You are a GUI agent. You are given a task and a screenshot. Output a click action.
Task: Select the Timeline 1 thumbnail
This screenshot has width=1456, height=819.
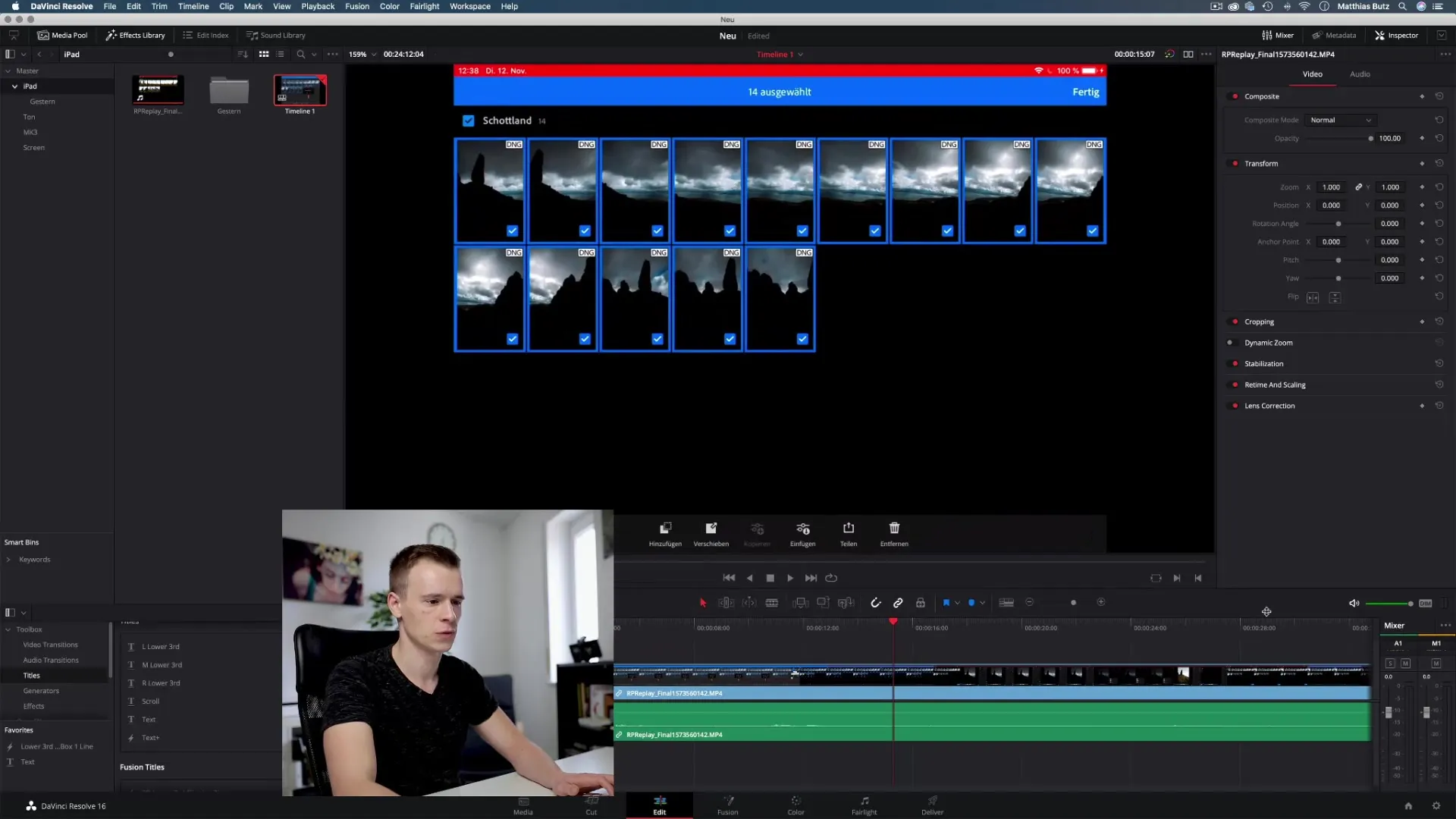pyautogui.click(x=300, y=90)
